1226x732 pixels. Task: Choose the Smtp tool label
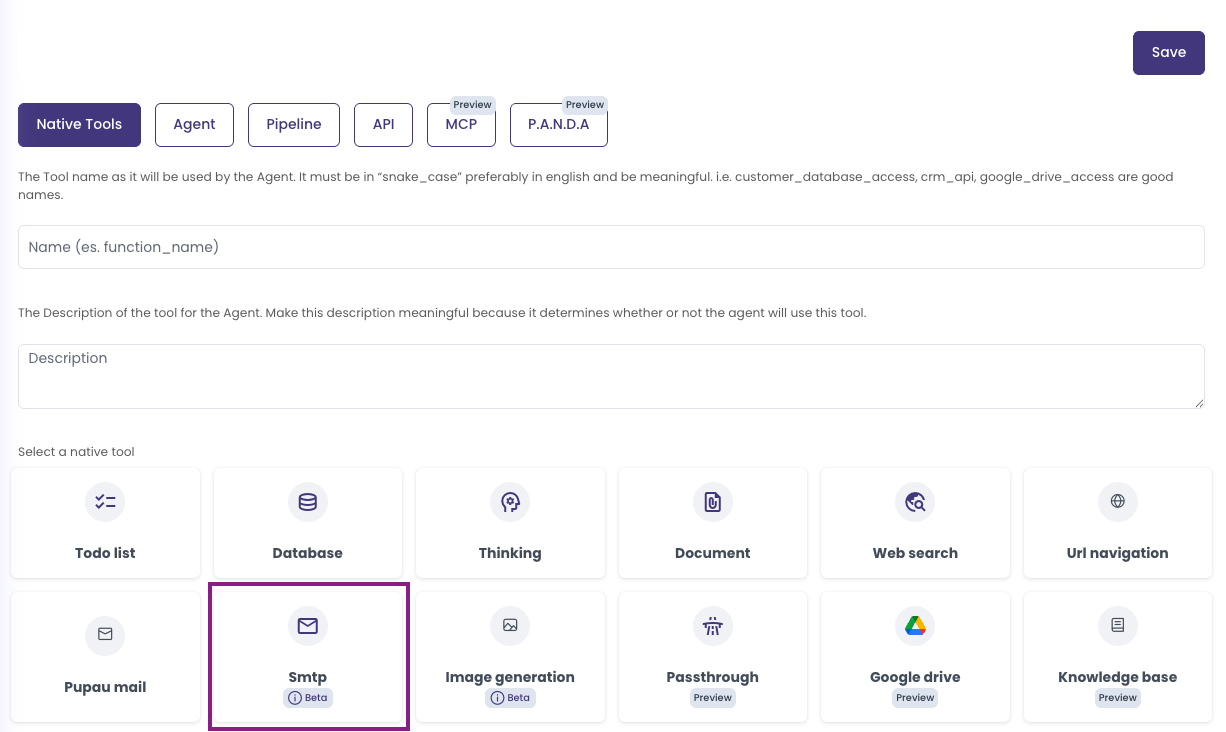pyautogui.click(x=308, y=677)
